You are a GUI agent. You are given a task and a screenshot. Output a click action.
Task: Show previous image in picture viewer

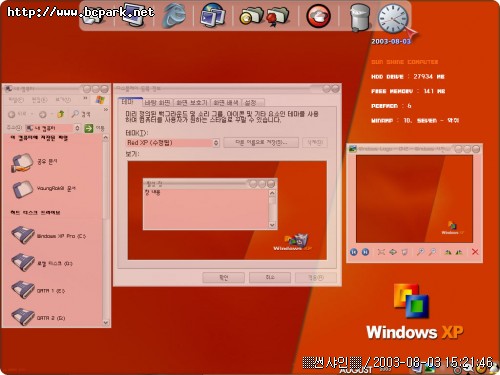pyautogui.click(x=354, y=252)
